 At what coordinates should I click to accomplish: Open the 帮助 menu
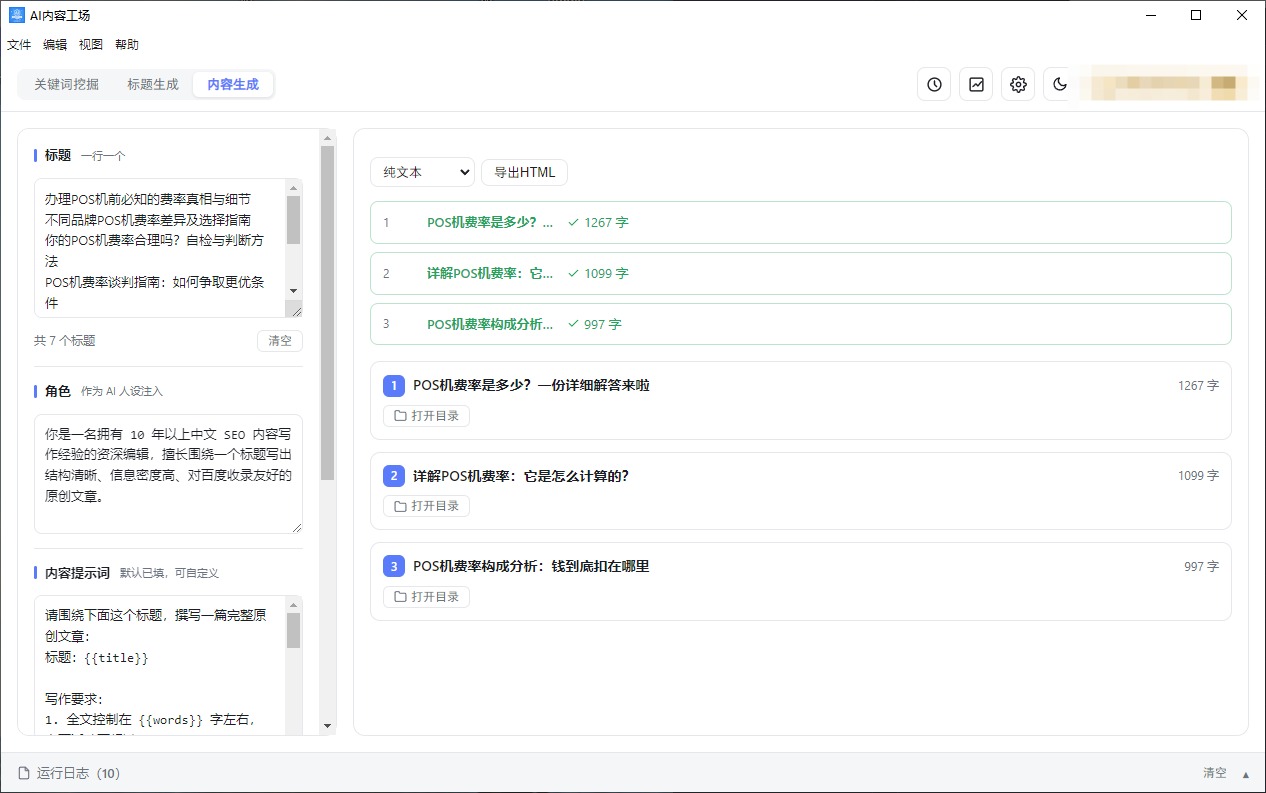pyautogui.click(x=127, y=45)
